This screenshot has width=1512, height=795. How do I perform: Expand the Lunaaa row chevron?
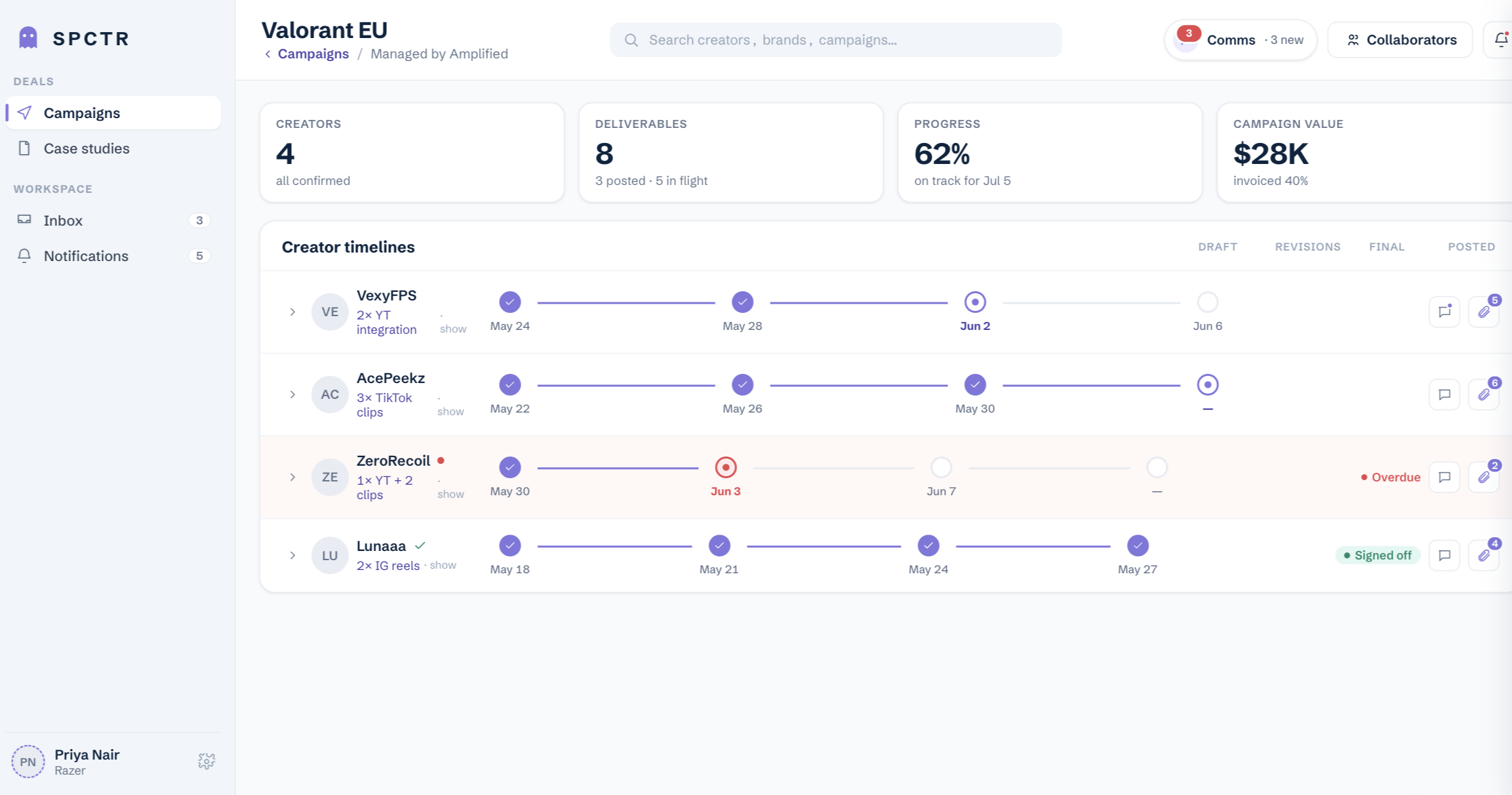(292, 556)
